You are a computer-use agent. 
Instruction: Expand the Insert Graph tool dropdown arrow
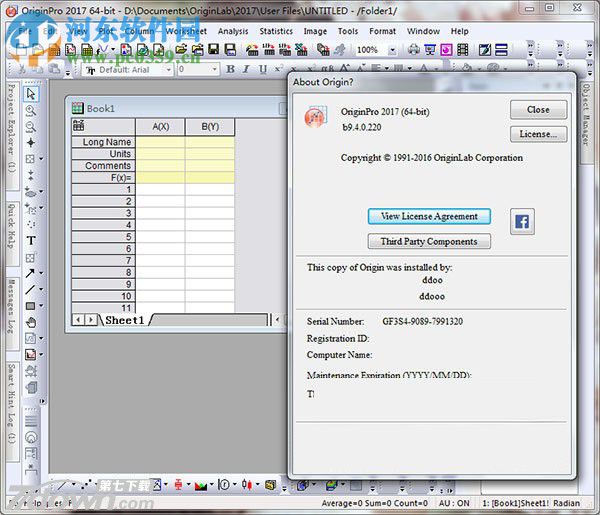coord(41,355)
